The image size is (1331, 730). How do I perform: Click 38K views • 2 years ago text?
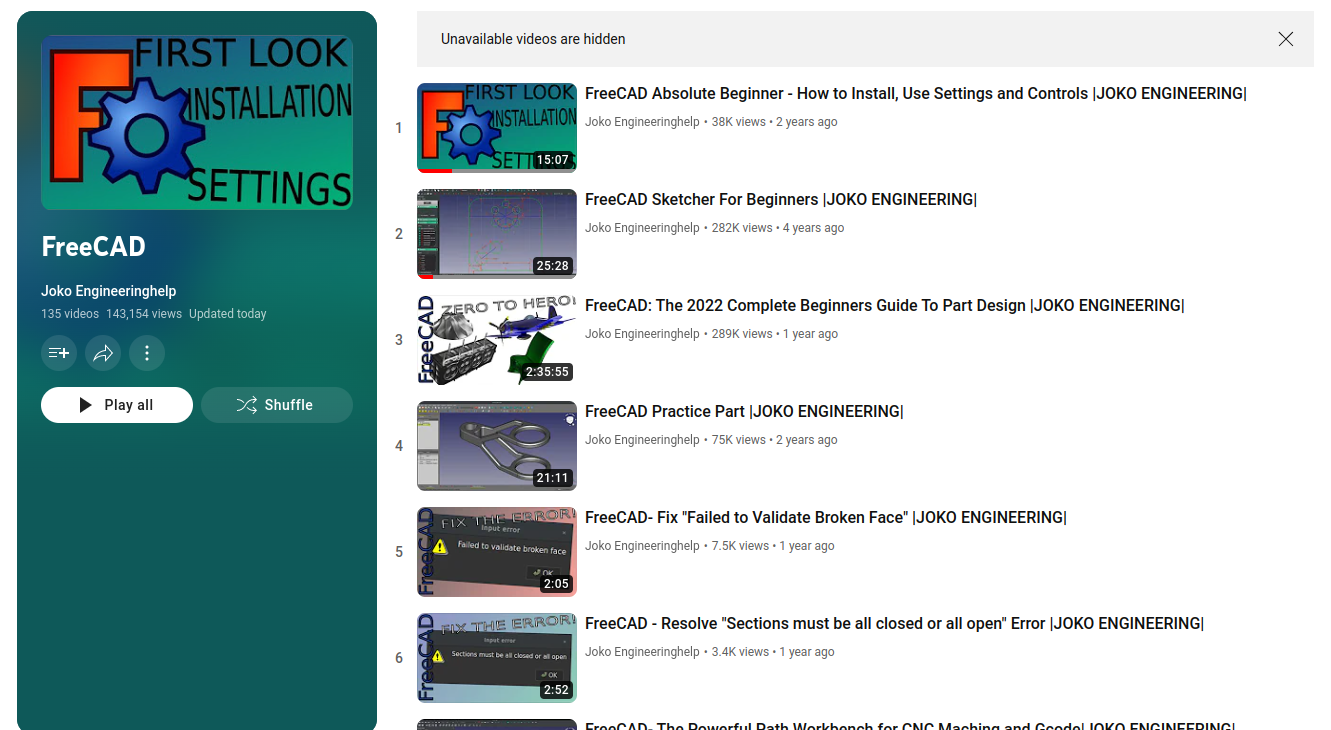tap(775, 122)
